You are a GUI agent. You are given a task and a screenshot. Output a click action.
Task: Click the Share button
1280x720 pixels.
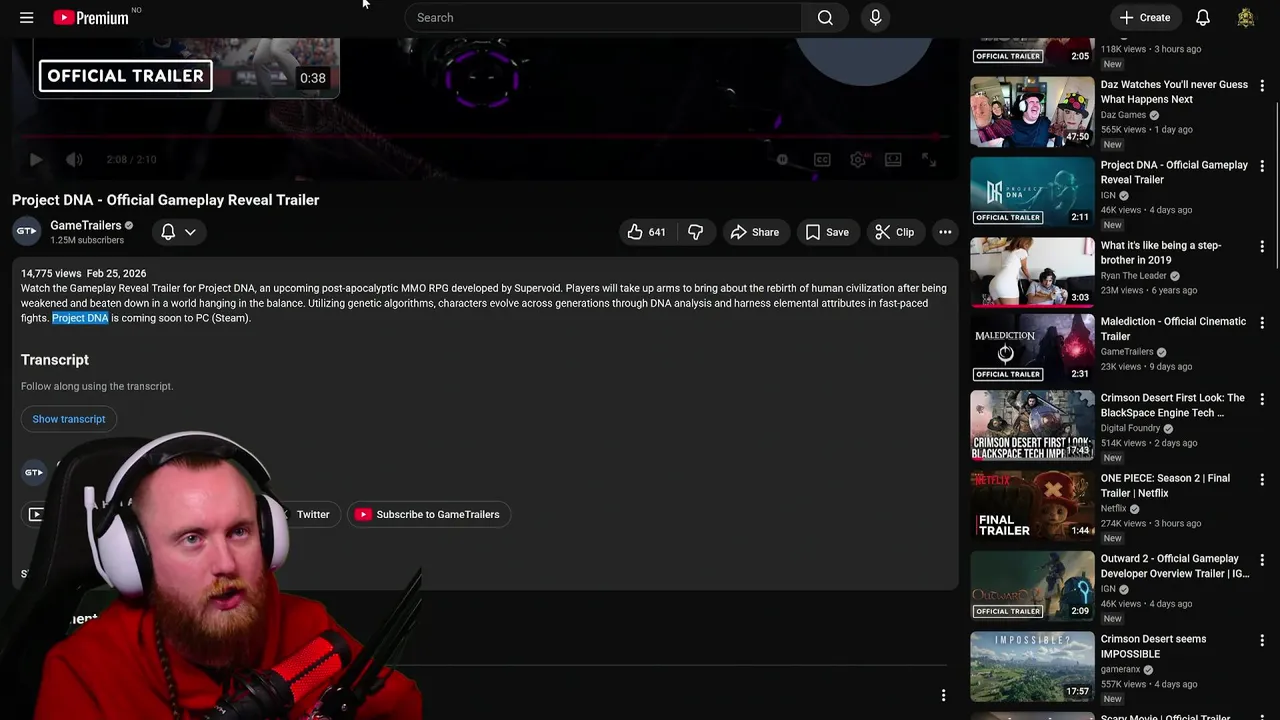[754, 232]
